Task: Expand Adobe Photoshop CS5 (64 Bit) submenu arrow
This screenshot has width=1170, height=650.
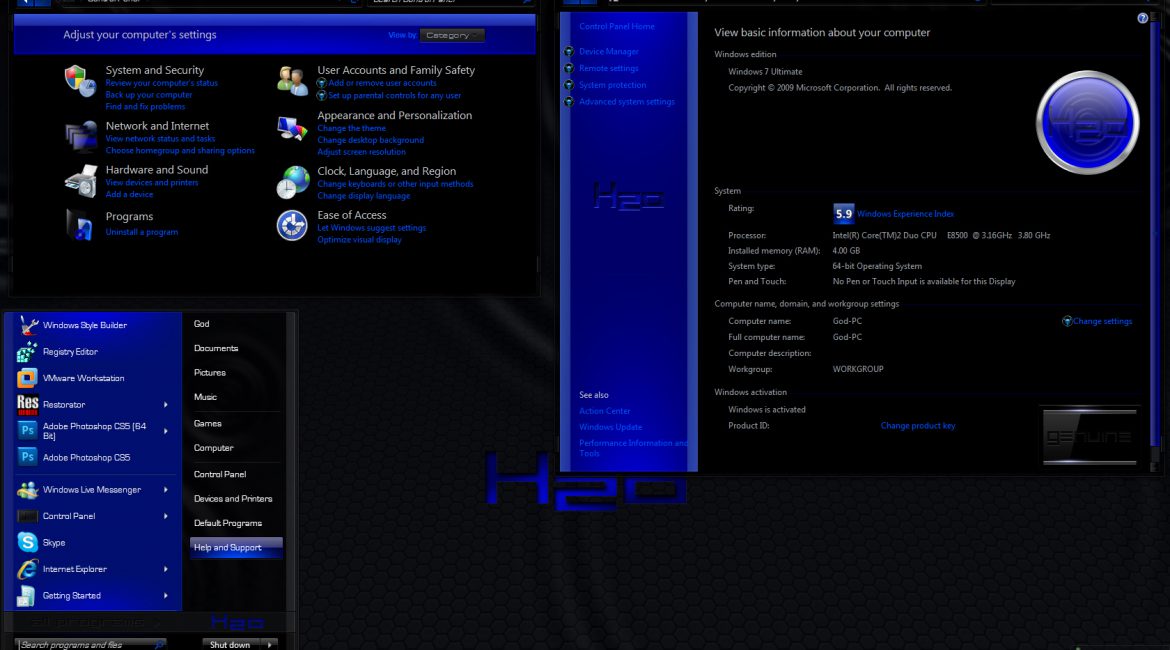Action: point(166,431)
